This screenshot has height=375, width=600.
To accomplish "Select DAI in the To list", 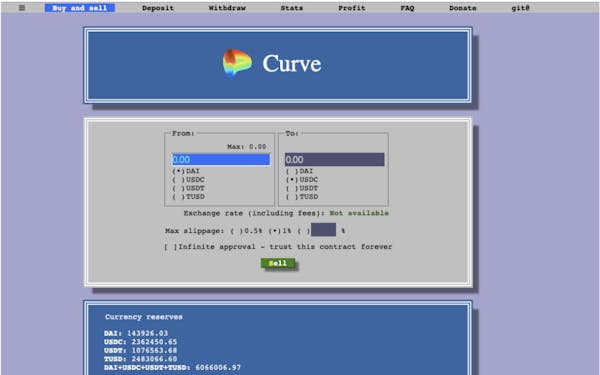I will [299, 171].
